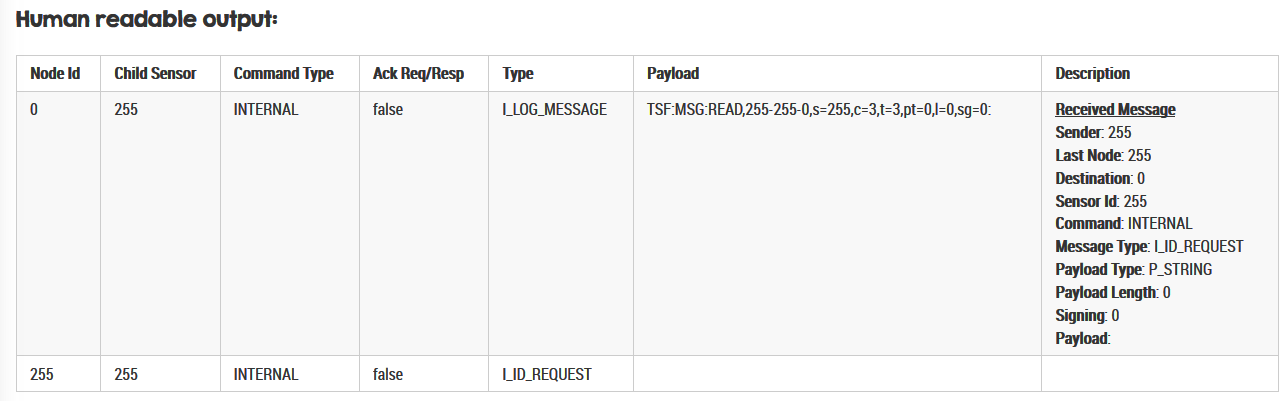1288x401 pixels.
Task: Click the underlined Received Message title
Action: [1115, 110]
